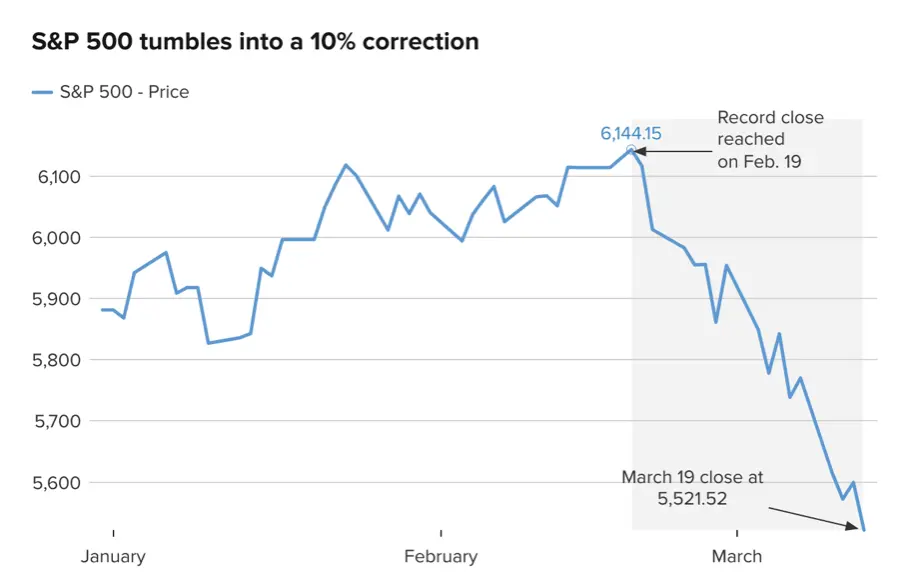The height and width of the screenshot is (584, 900).
Task: Click the arrow pointing at the March 19 close
Action: [813, 518]
